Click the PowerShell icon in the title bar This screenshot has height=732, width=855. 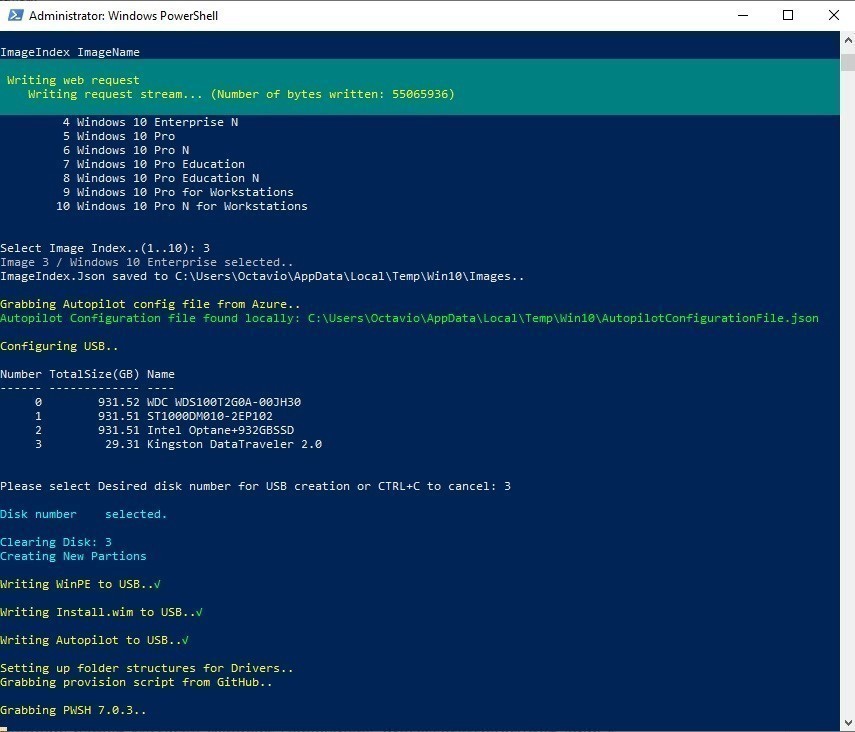pos(15,15)
